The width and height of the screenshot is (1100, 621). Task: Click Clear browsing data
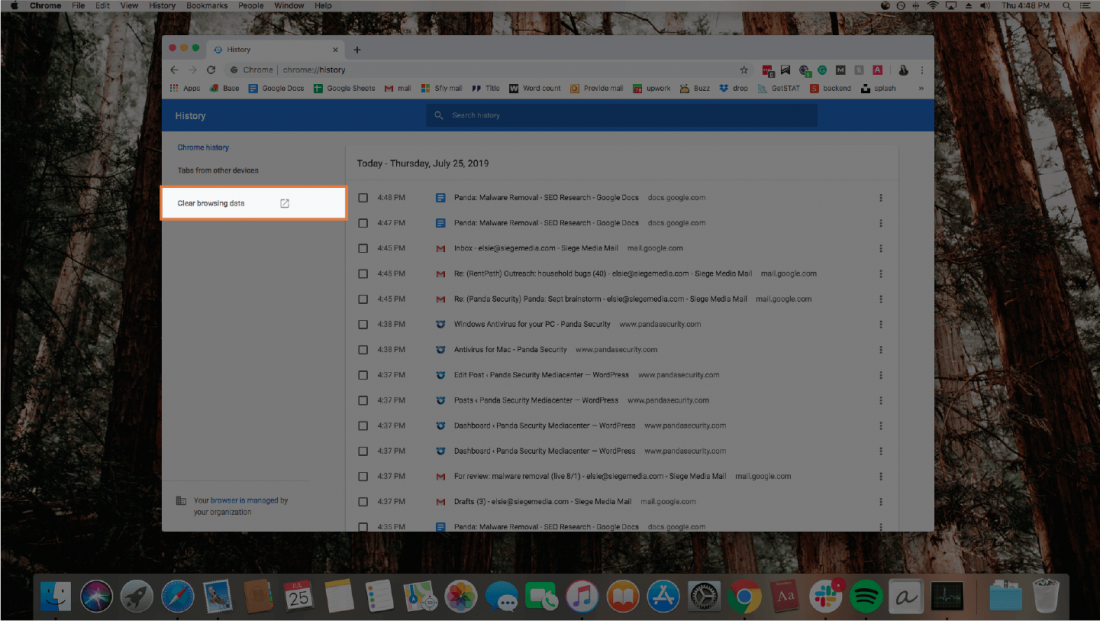213,201
